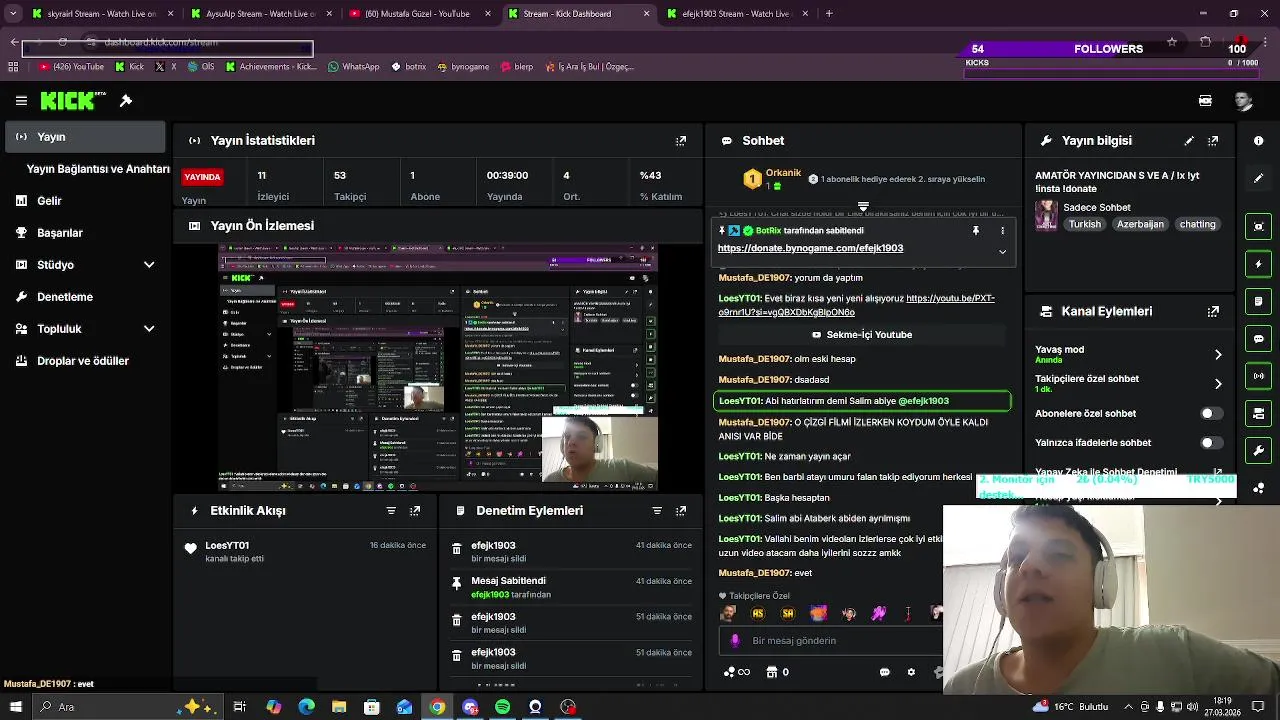Toggle stream statistics broadcast widget in sidebar
Screen dimensions: 1280x720
coord(1259,376)
